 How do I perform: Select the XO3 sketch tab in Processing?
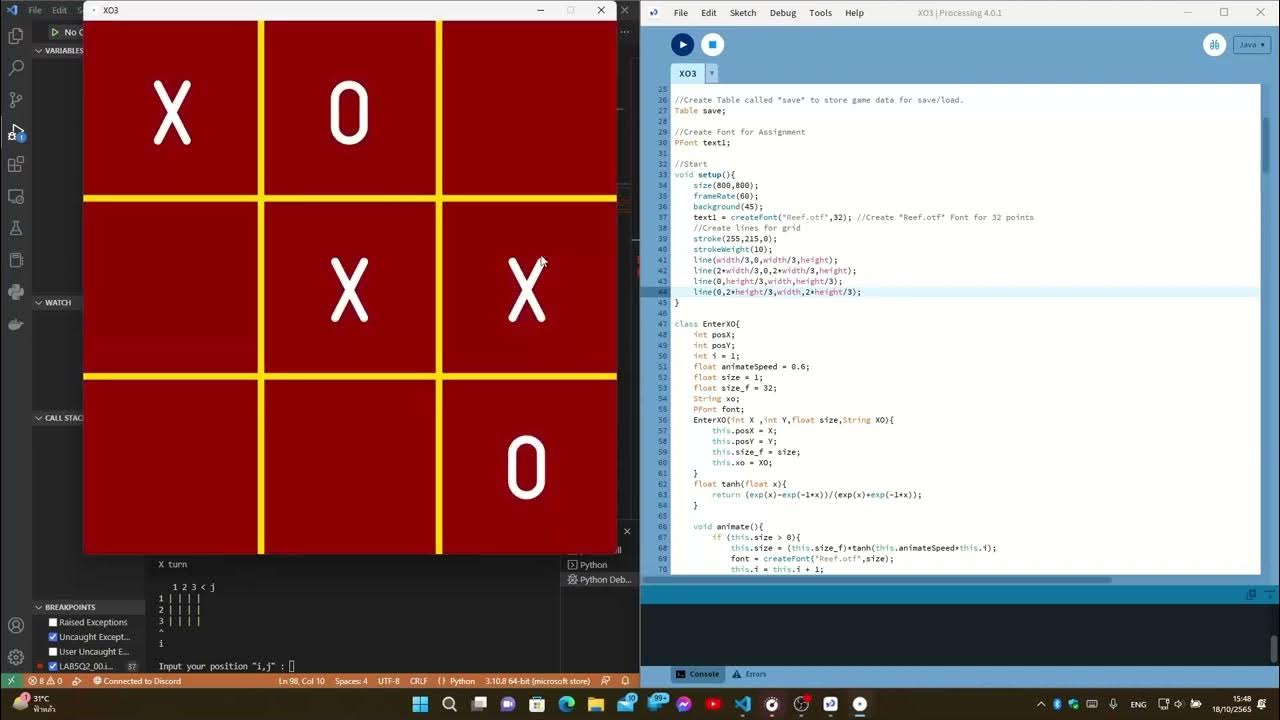[688, 73]
